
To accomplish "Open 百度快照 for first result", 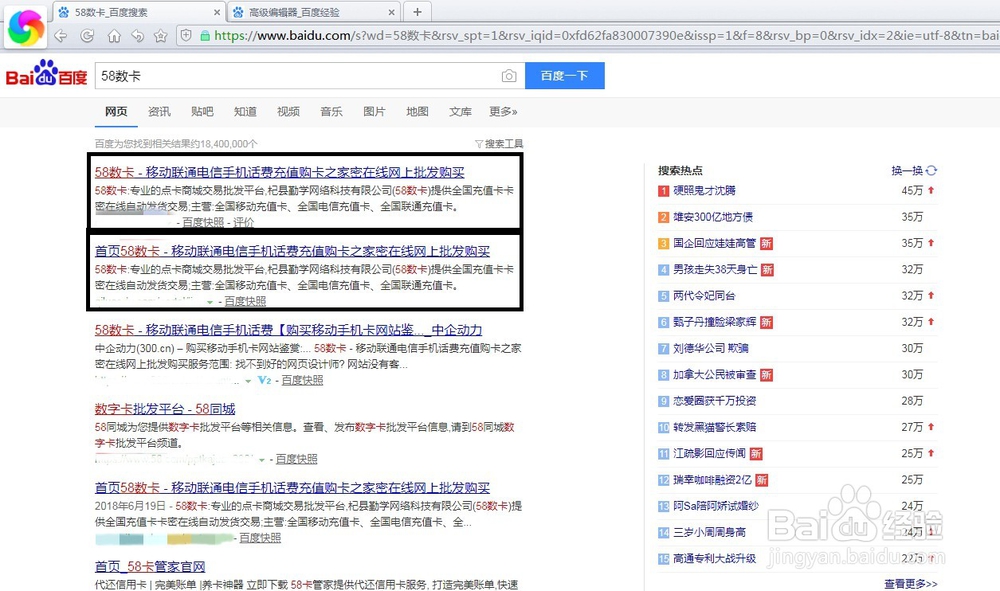I will click(x=203, y=222).
